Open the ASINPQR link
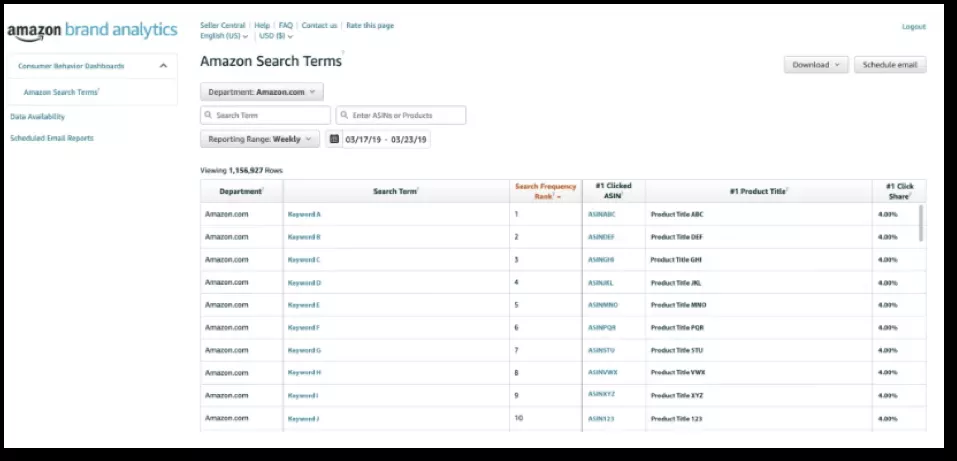This screenshot has height=461, width=957. pyautogui.click(x=602, y=328)
